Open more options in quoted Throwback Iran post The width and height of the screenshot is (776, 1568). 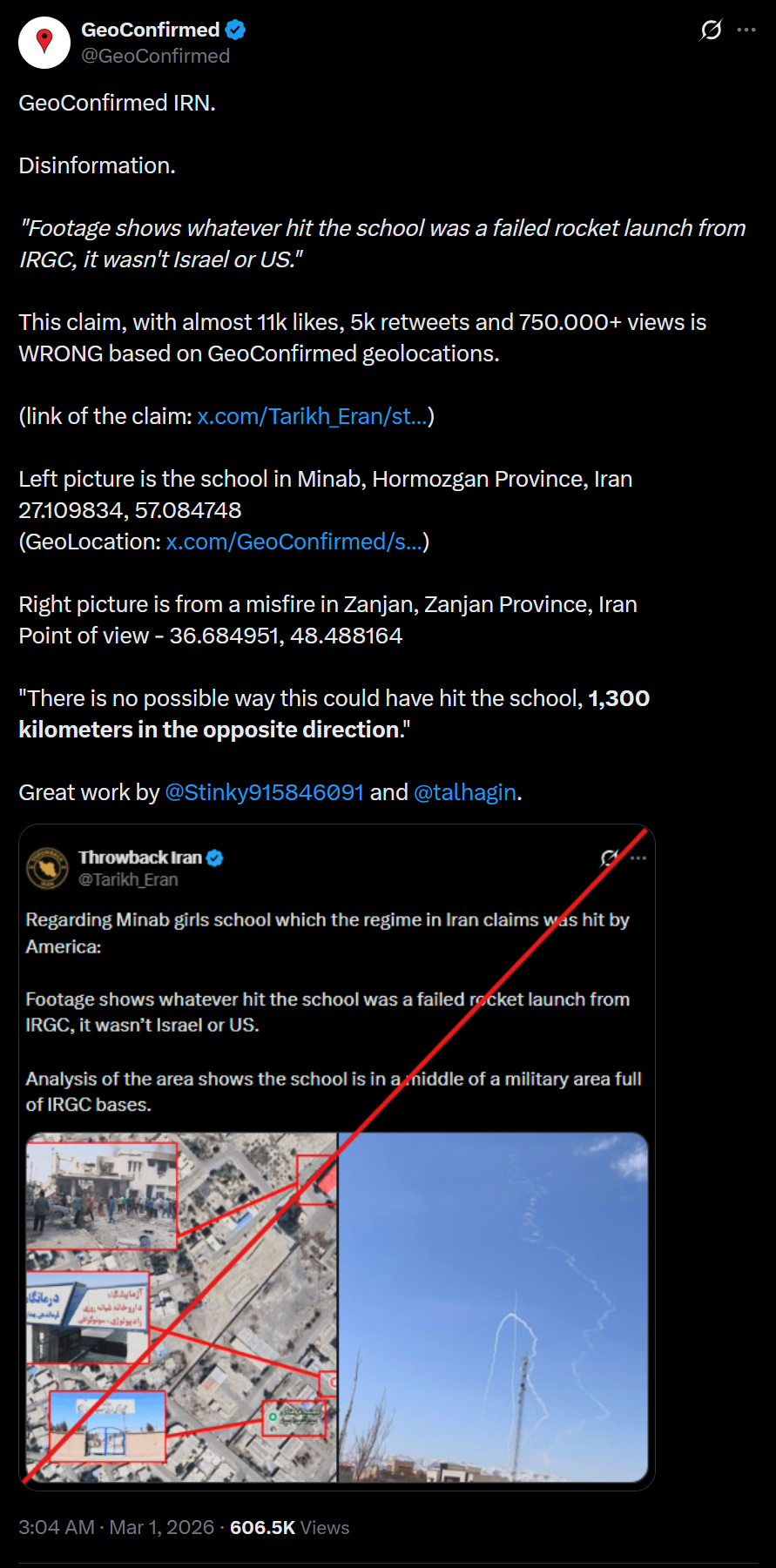tap(638, 858)
